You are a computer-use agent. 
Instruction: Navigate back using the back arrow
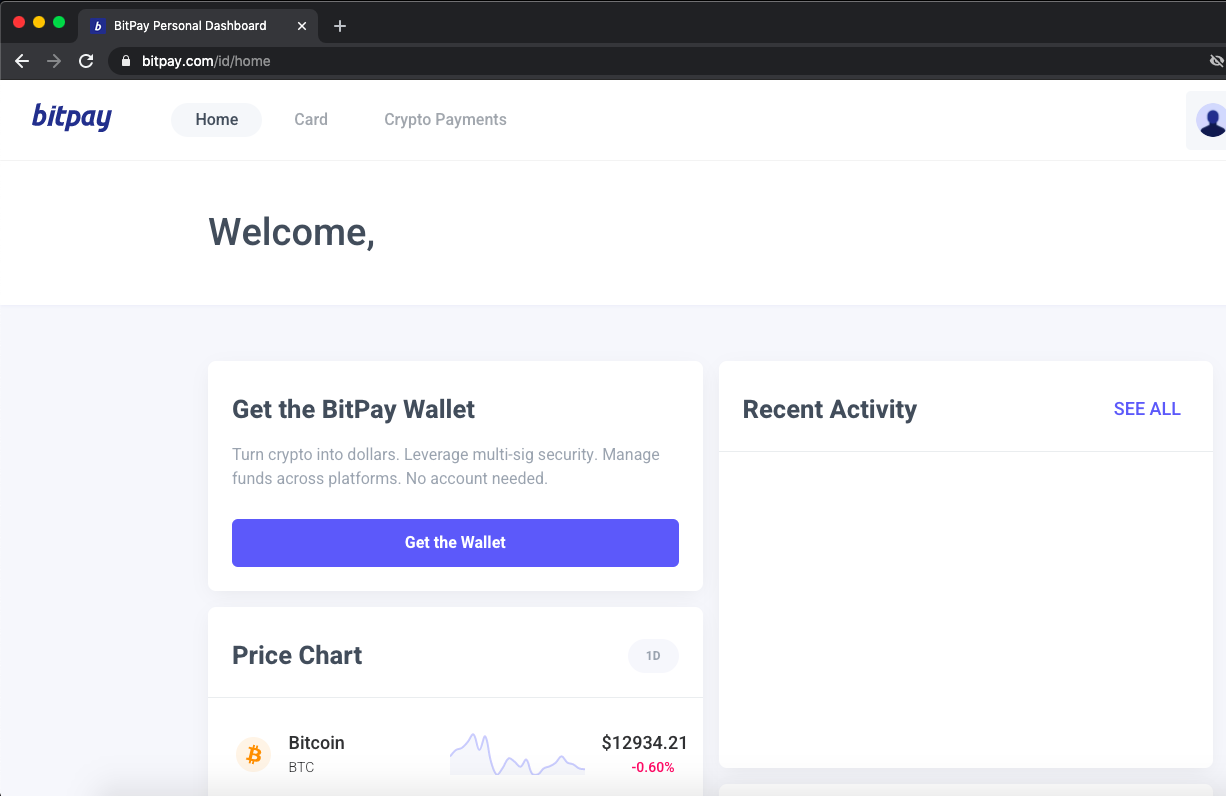pos(22,60)
